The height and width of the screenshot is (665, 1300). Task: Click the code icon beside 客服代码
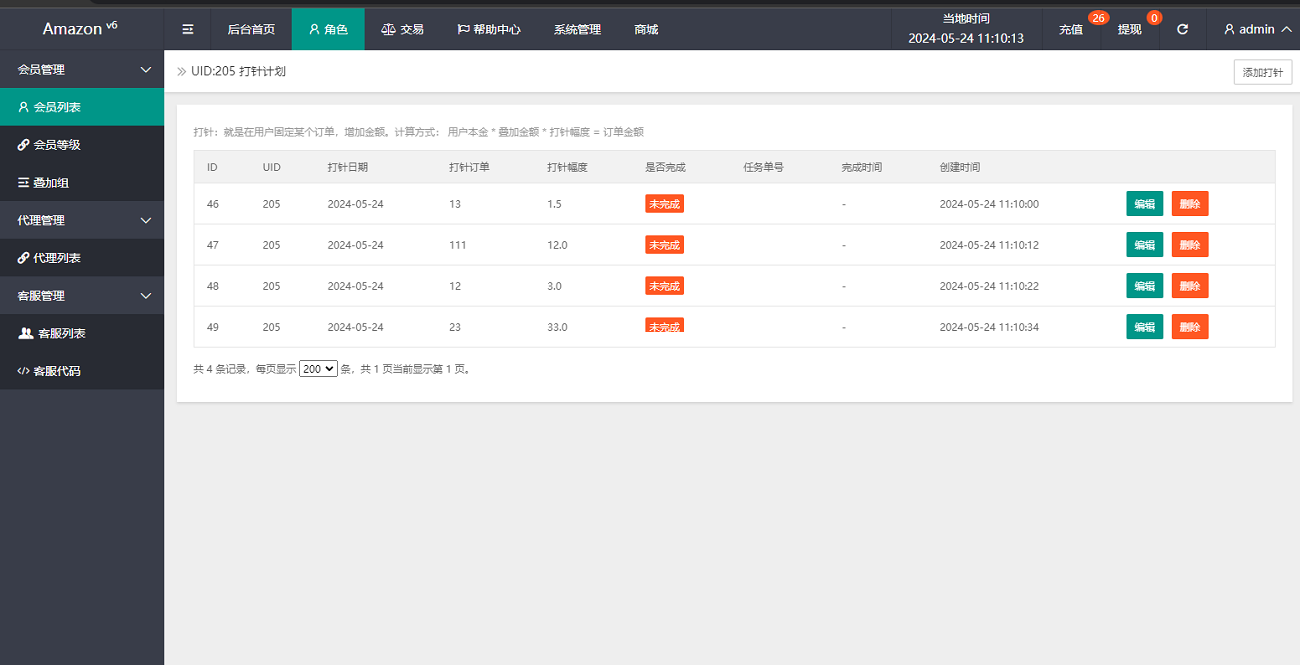coord(22,371)
